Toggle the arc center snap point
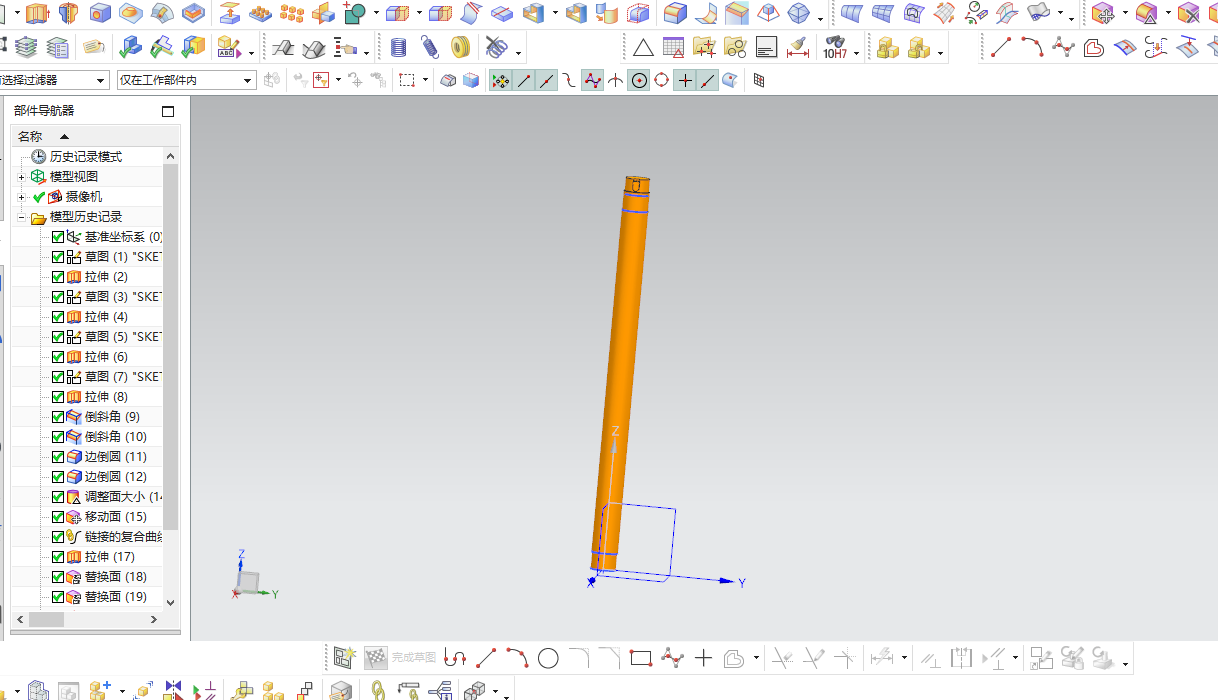This screenshot has width=1218, height=700. point(638,80)
